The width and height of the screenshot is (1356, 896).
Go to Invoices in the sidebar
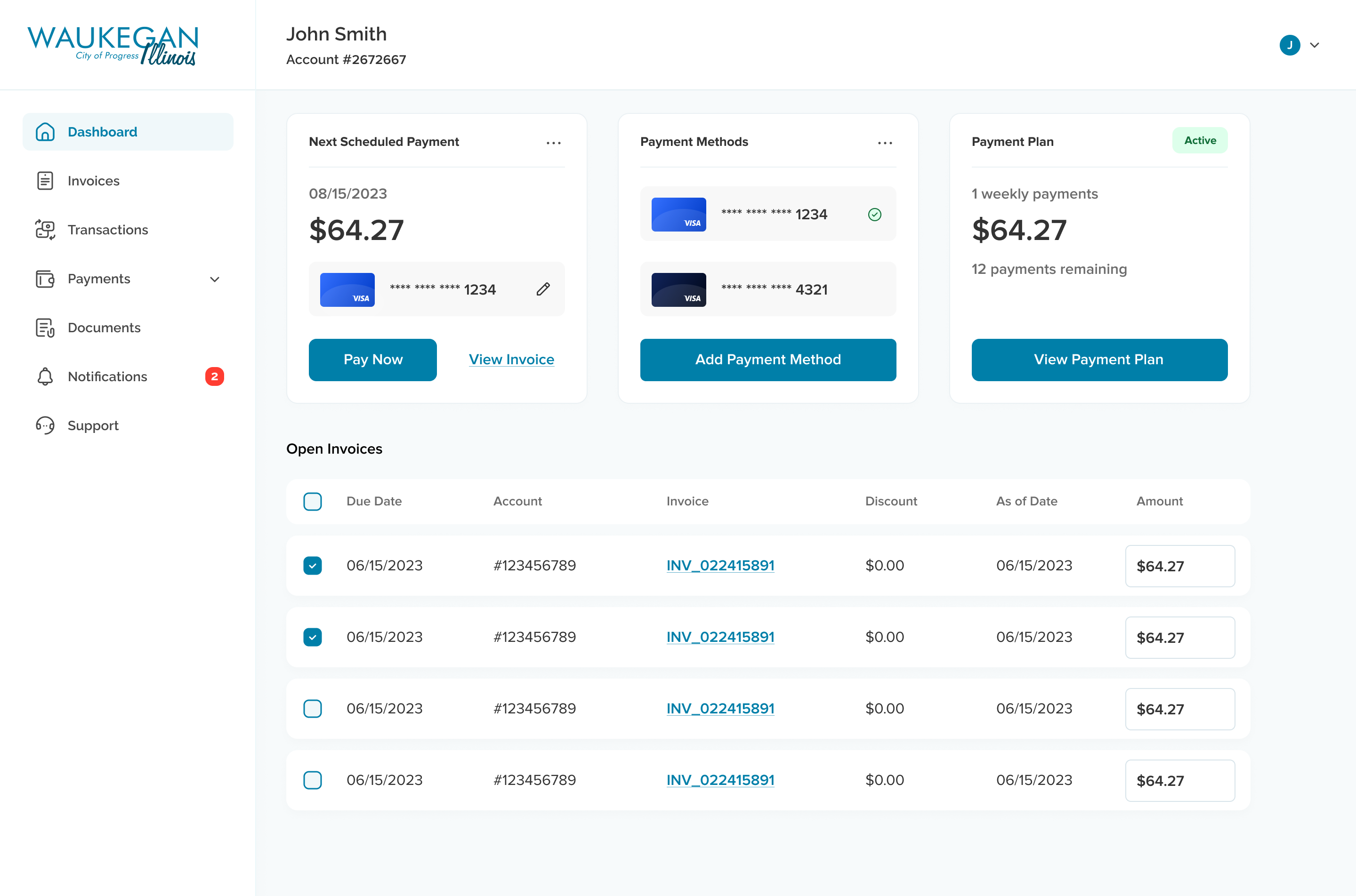click(x=93, y=181)
